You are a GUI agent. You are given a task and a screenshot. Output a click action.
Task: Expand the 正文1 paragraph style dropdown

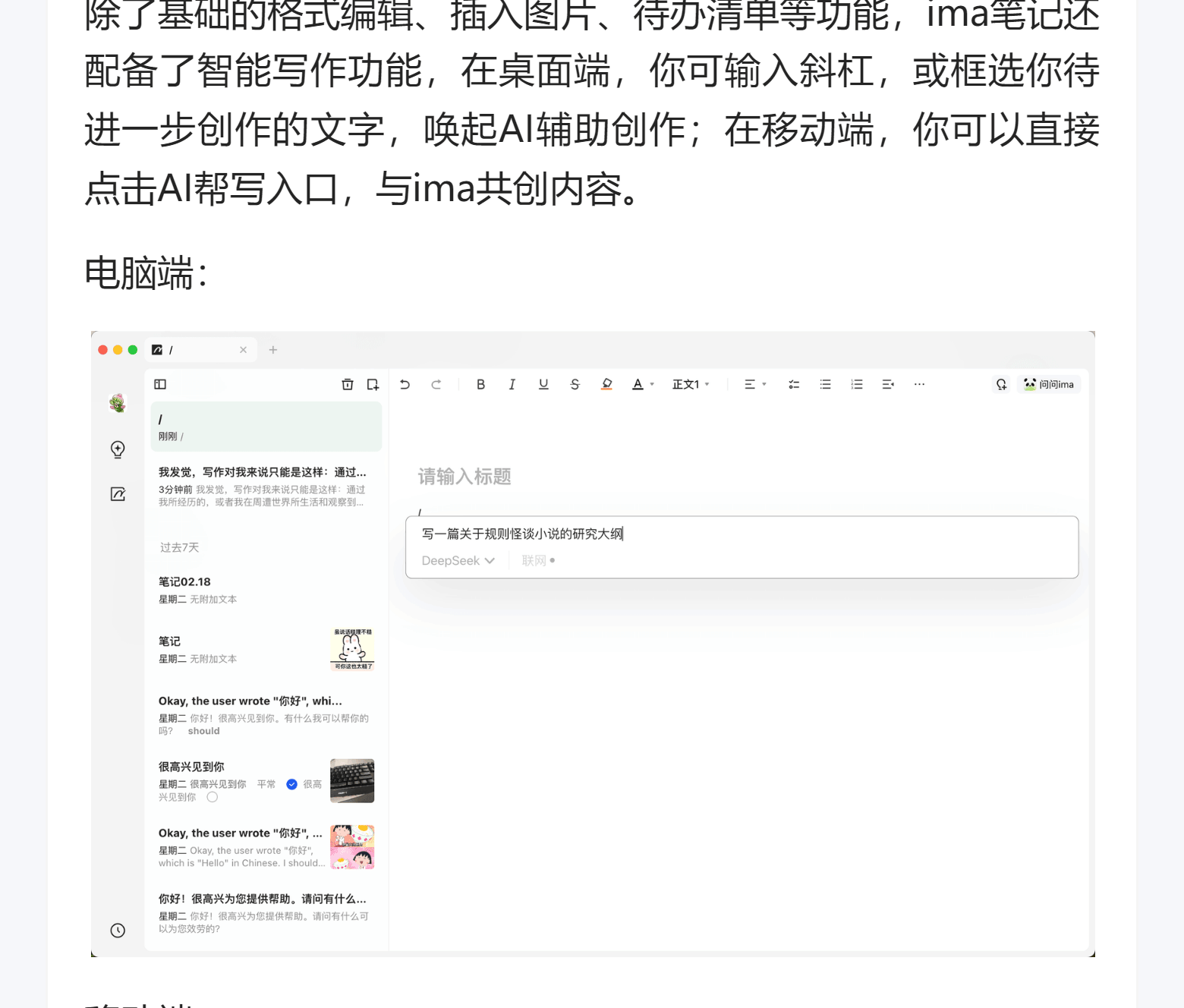[691, 385]
